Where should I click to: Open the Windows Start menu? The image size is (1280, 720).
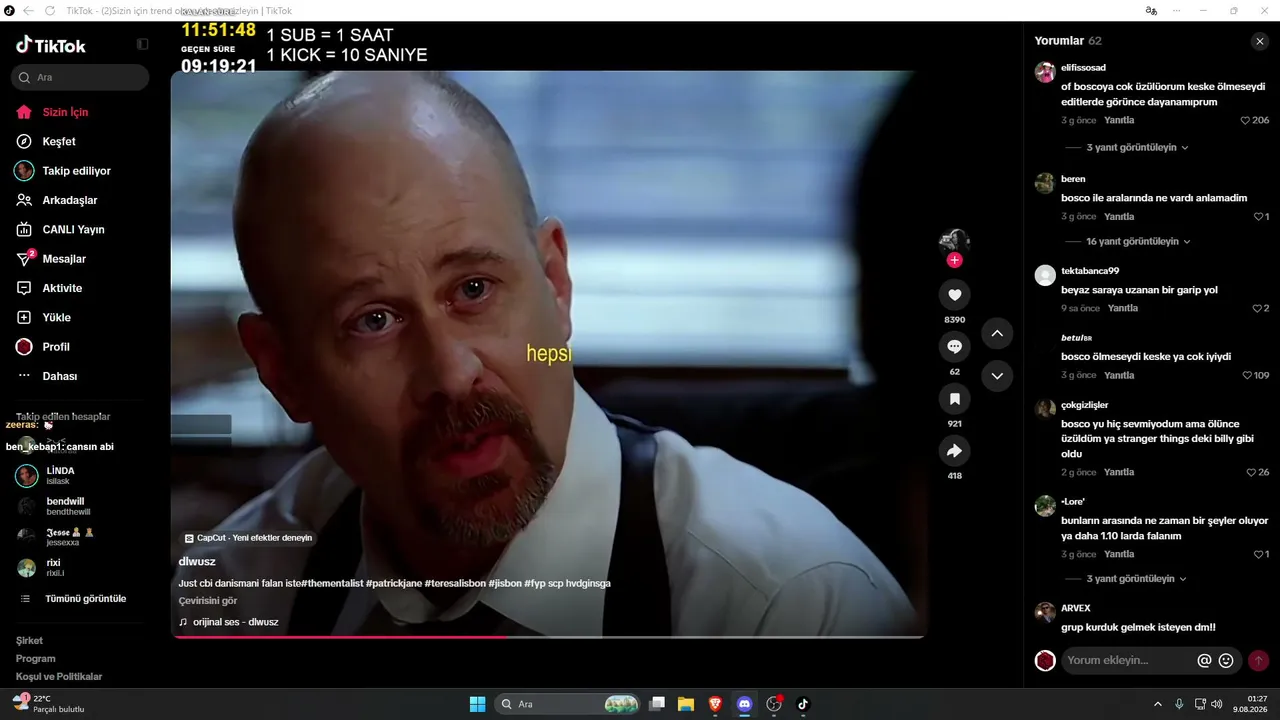[477, 704]
